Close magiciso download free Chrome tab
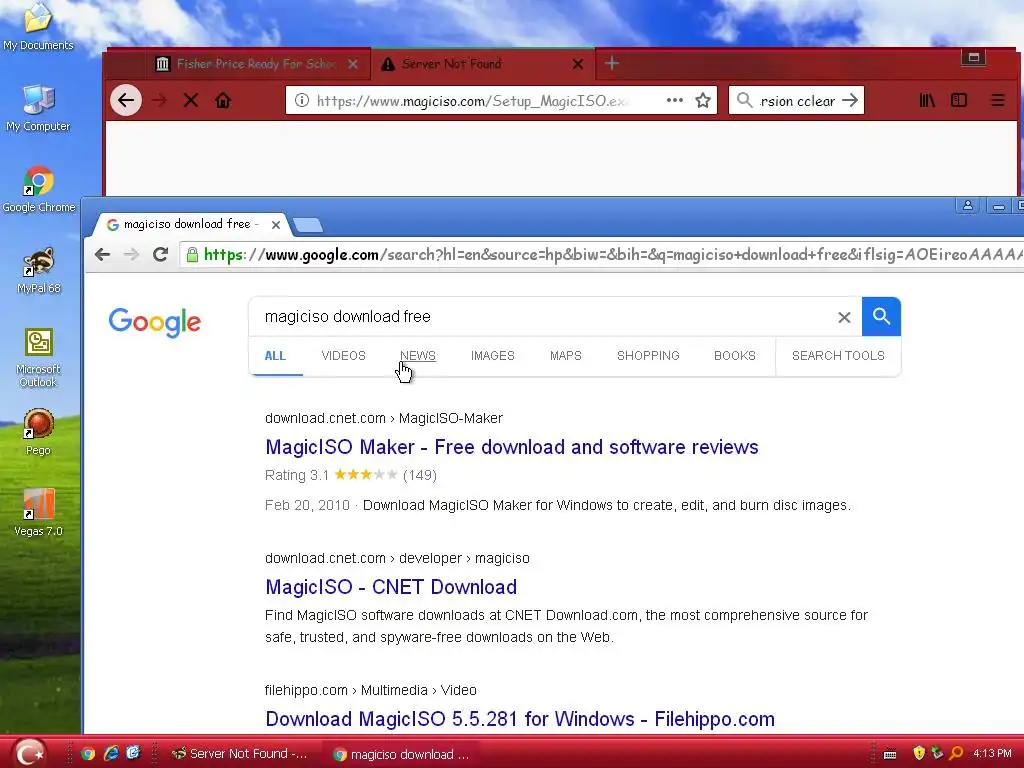This screenshot has width=1024, height=768. point(276,225)
